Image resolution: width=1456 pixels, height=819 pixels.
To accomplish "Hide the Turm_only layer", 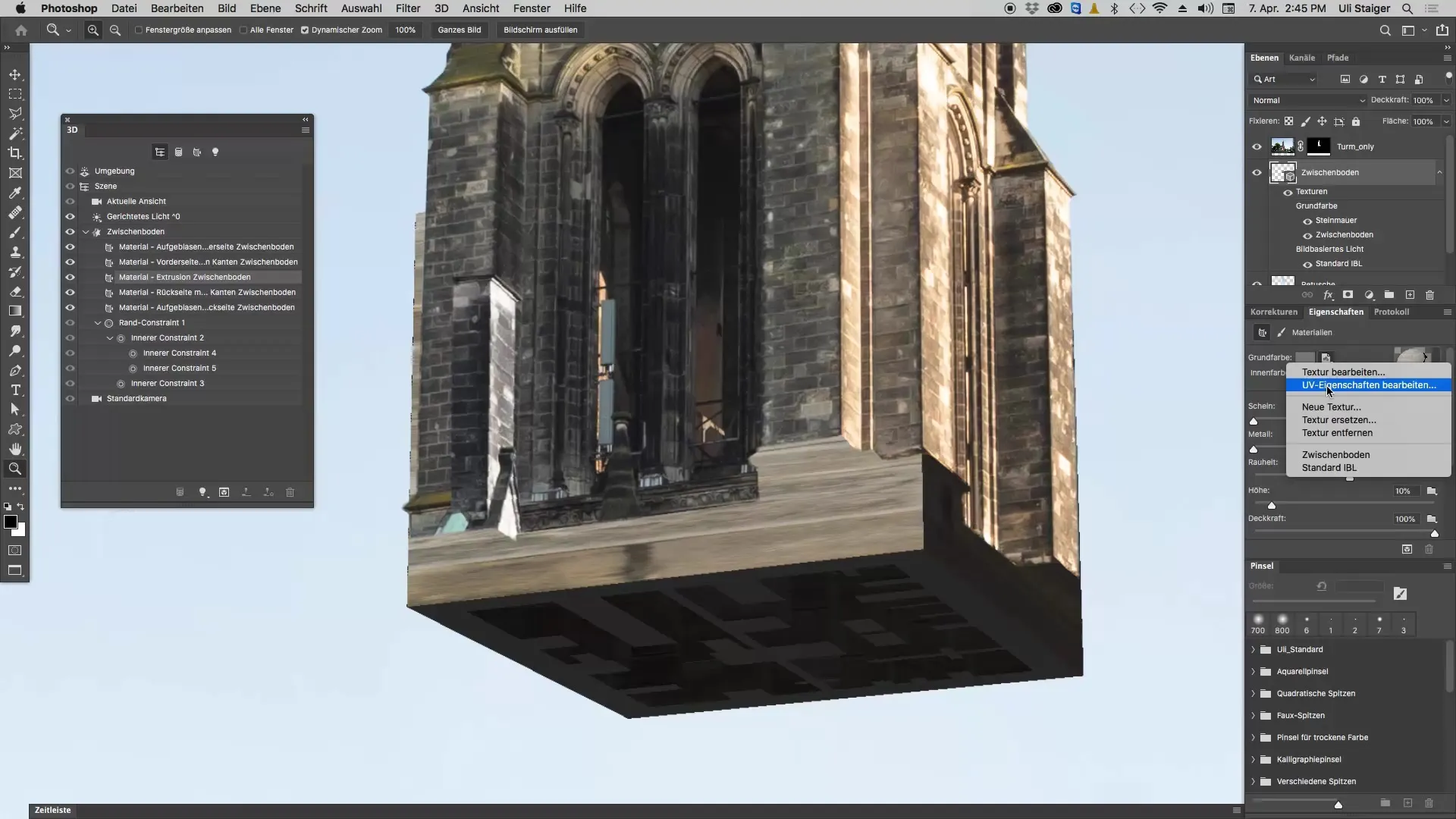I will click(1257, 147).
